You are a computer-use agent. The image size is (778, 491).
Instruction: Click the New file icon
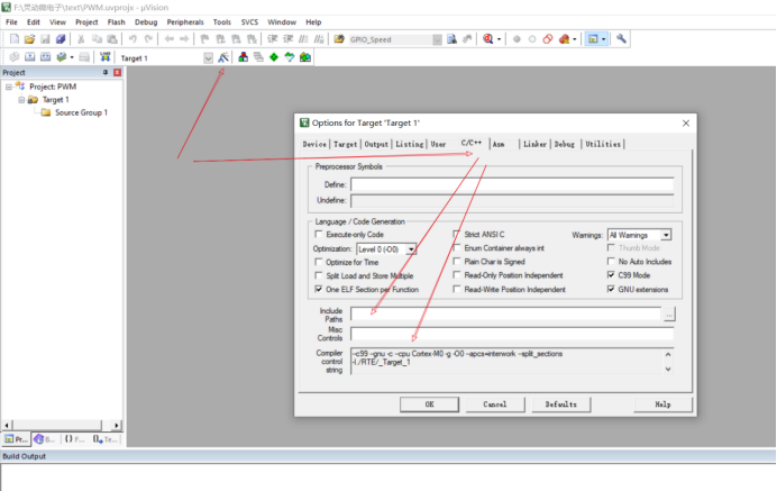14,39
